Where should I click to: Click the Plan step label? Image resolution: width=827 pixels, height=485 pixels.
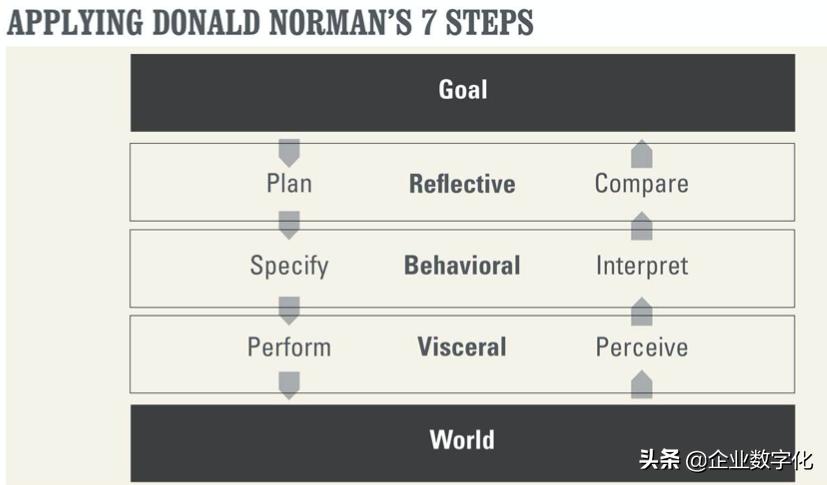(289, 184)
